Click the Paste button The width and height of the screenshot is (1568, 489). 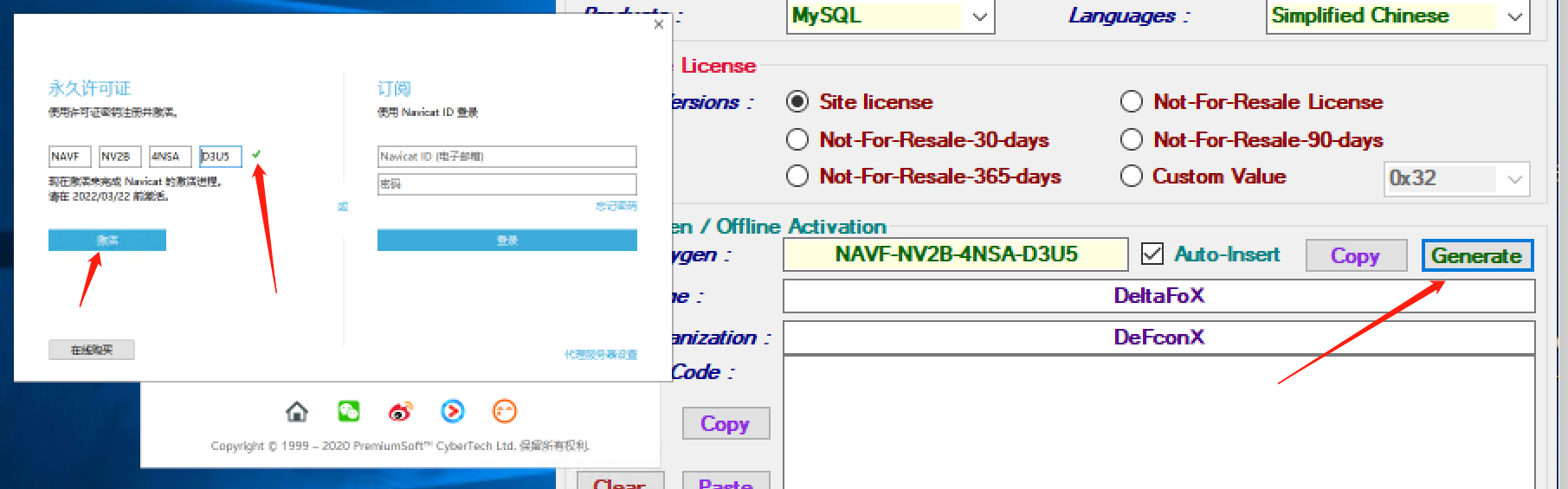point(726,481)
